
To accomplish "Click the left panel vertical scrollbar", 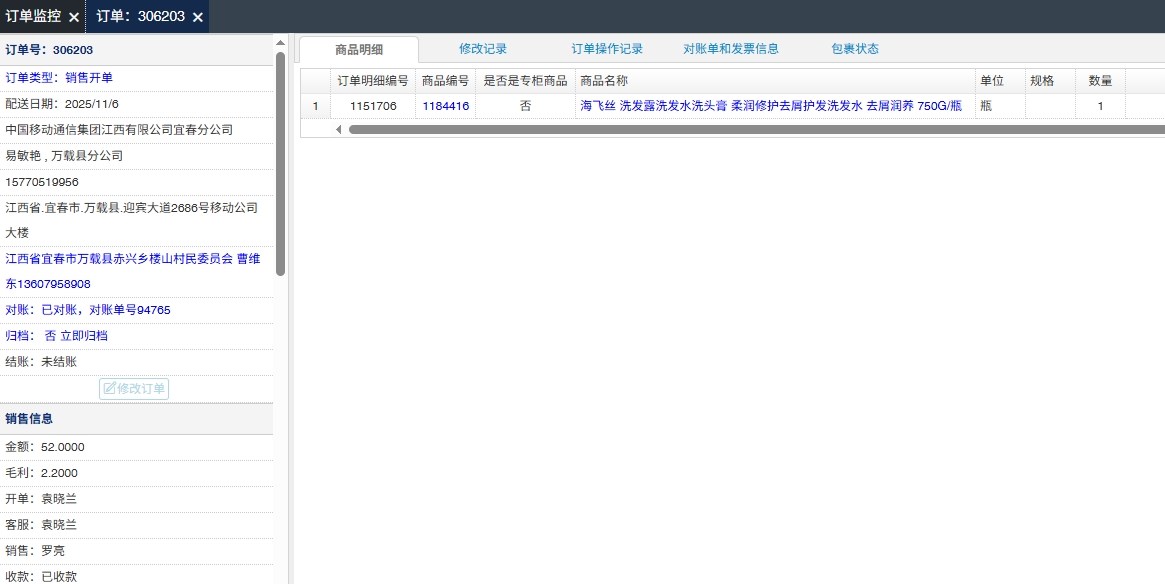I will click(x=281, y=160).
